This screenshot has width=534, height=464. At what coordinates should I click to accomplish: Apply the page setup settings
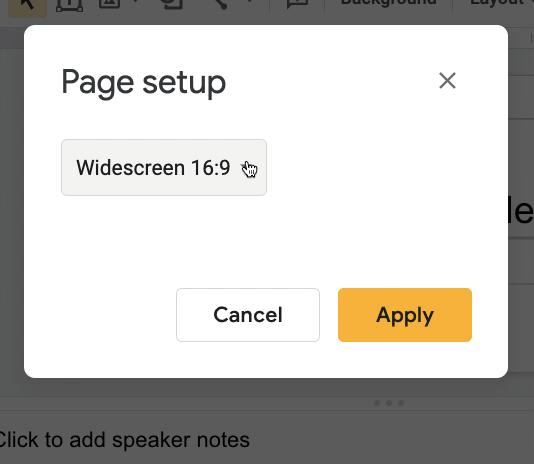point(405,315)
